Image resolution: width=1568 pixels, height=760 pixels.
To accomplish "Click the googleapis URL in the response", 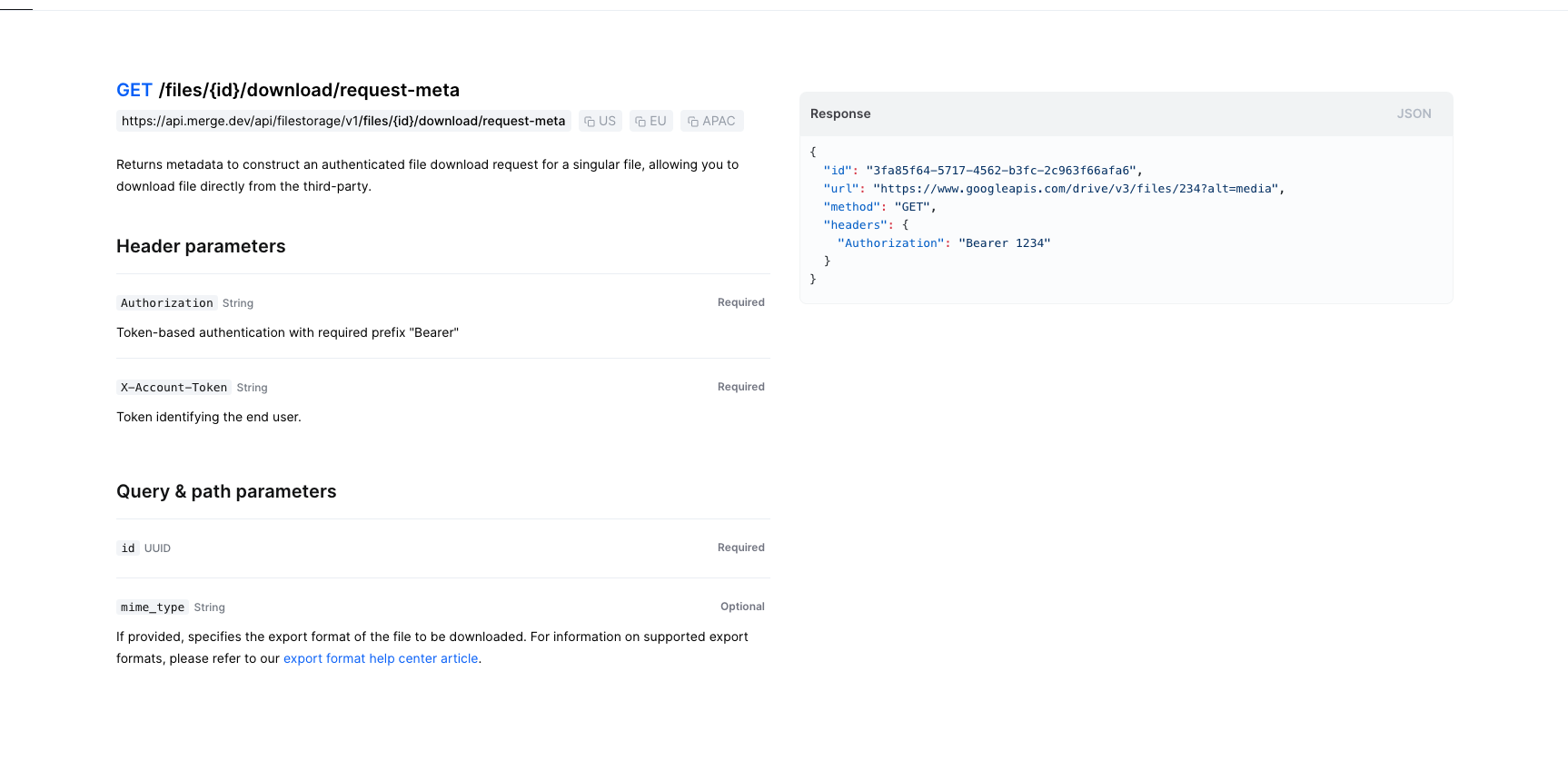I will coord(1076,189).
